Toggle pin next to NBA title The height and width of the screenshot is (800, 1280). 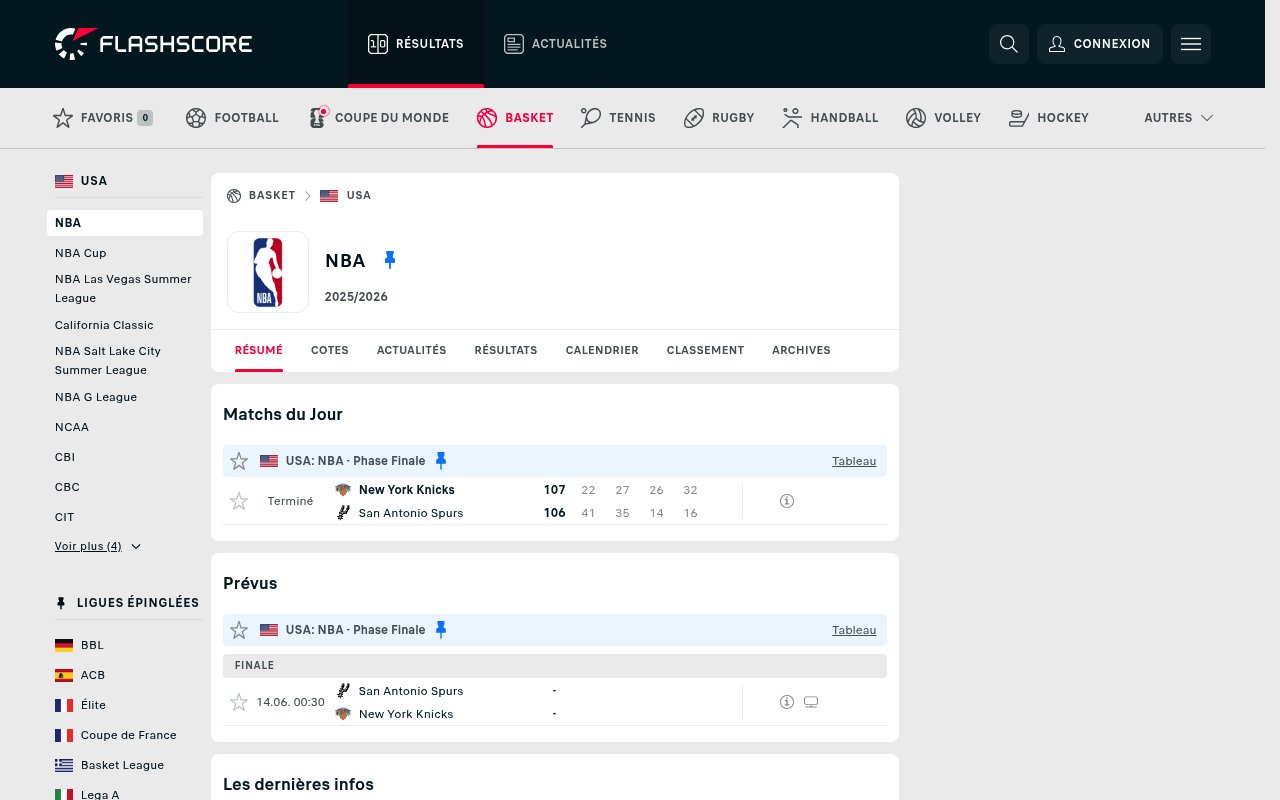tap(390, 260)
